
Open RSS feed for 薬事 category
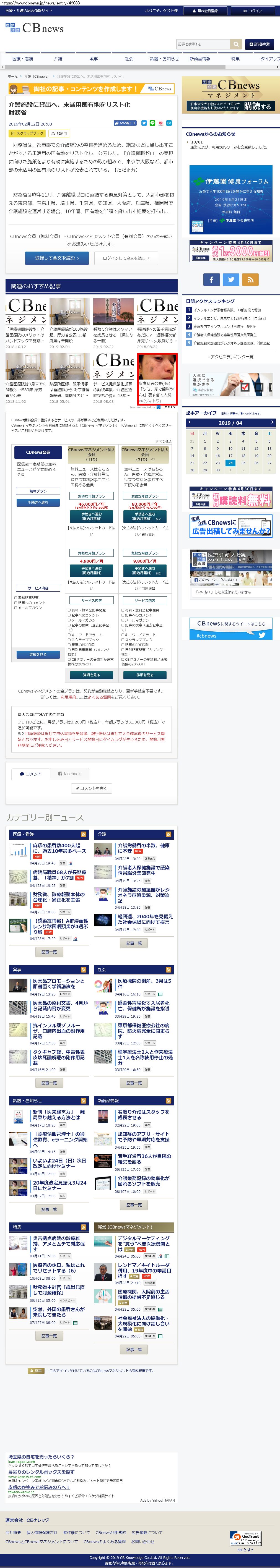coord(83,970)
